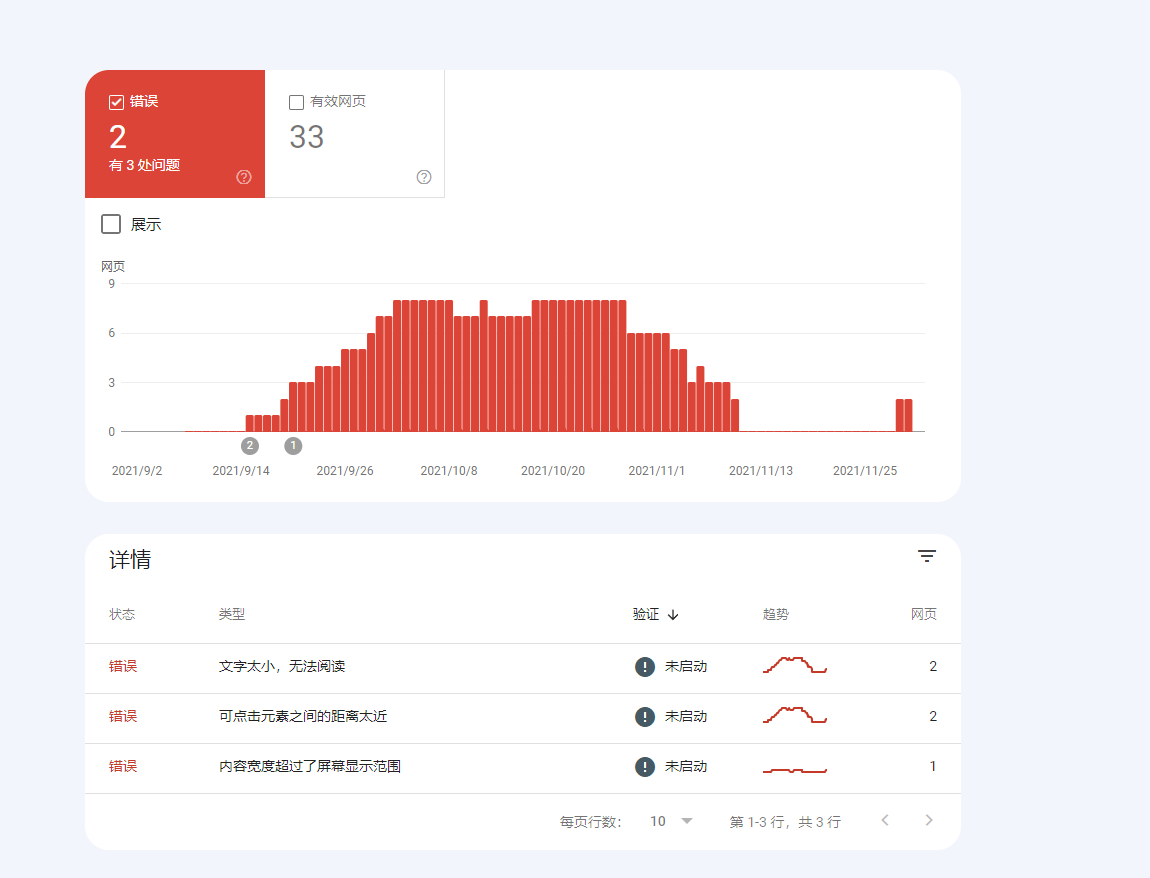Open the filter icon in the 详情 panel
Viewport: 1150px width, 878px height.
point(927,556)
